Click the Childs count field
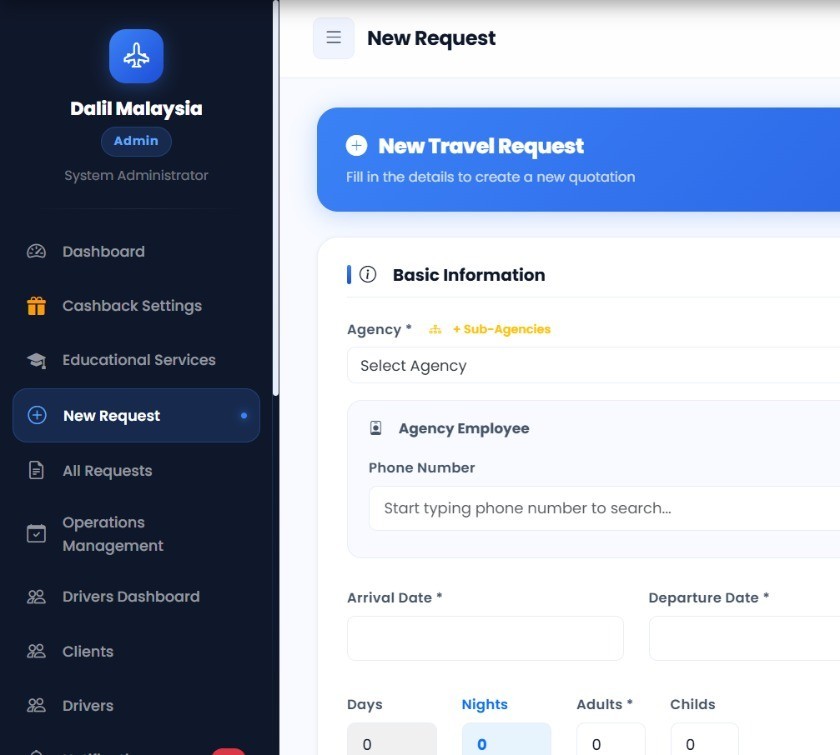The height and width of the screenshot is (755, 840). 704,739
